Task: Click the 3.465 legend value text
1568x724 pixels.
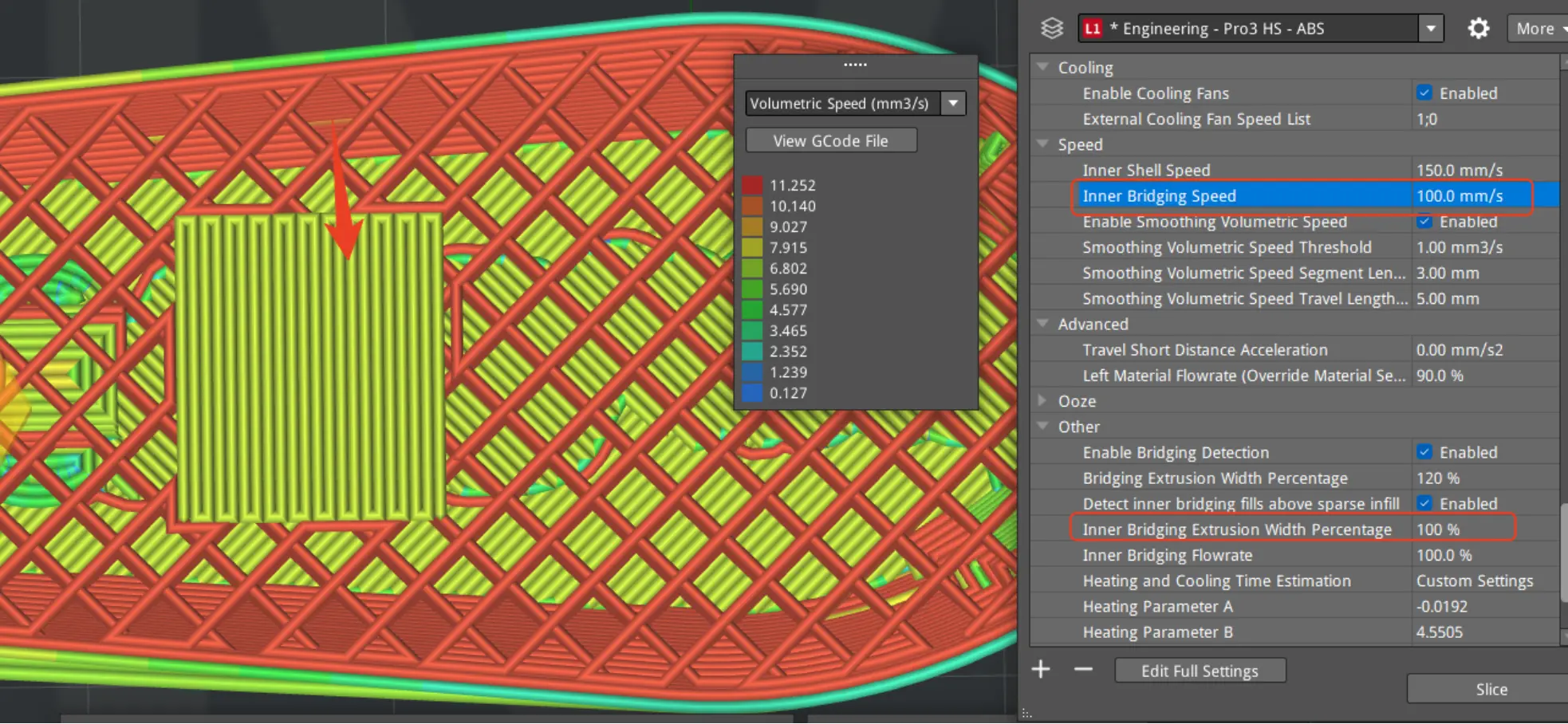Action: point(788,330)
